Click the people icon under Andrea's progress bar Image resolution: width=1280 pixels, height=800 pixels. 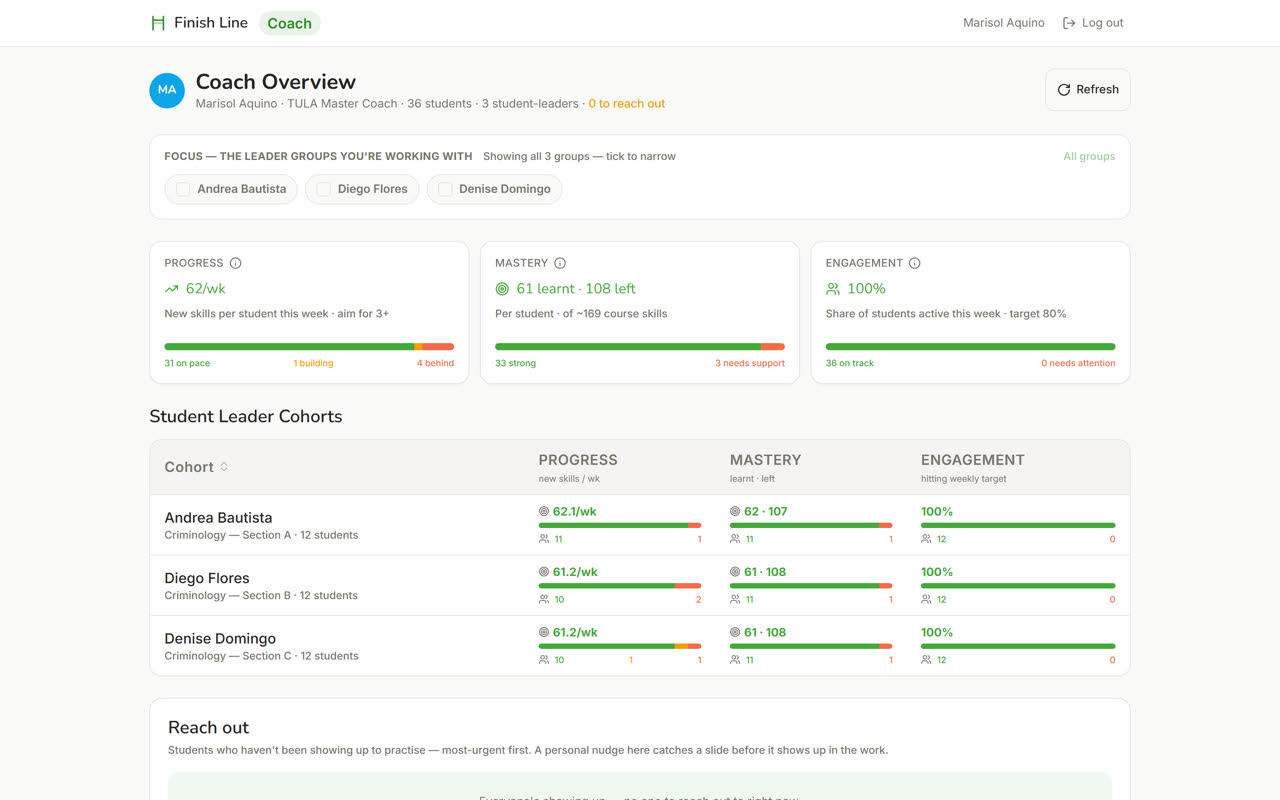(544, 539)
